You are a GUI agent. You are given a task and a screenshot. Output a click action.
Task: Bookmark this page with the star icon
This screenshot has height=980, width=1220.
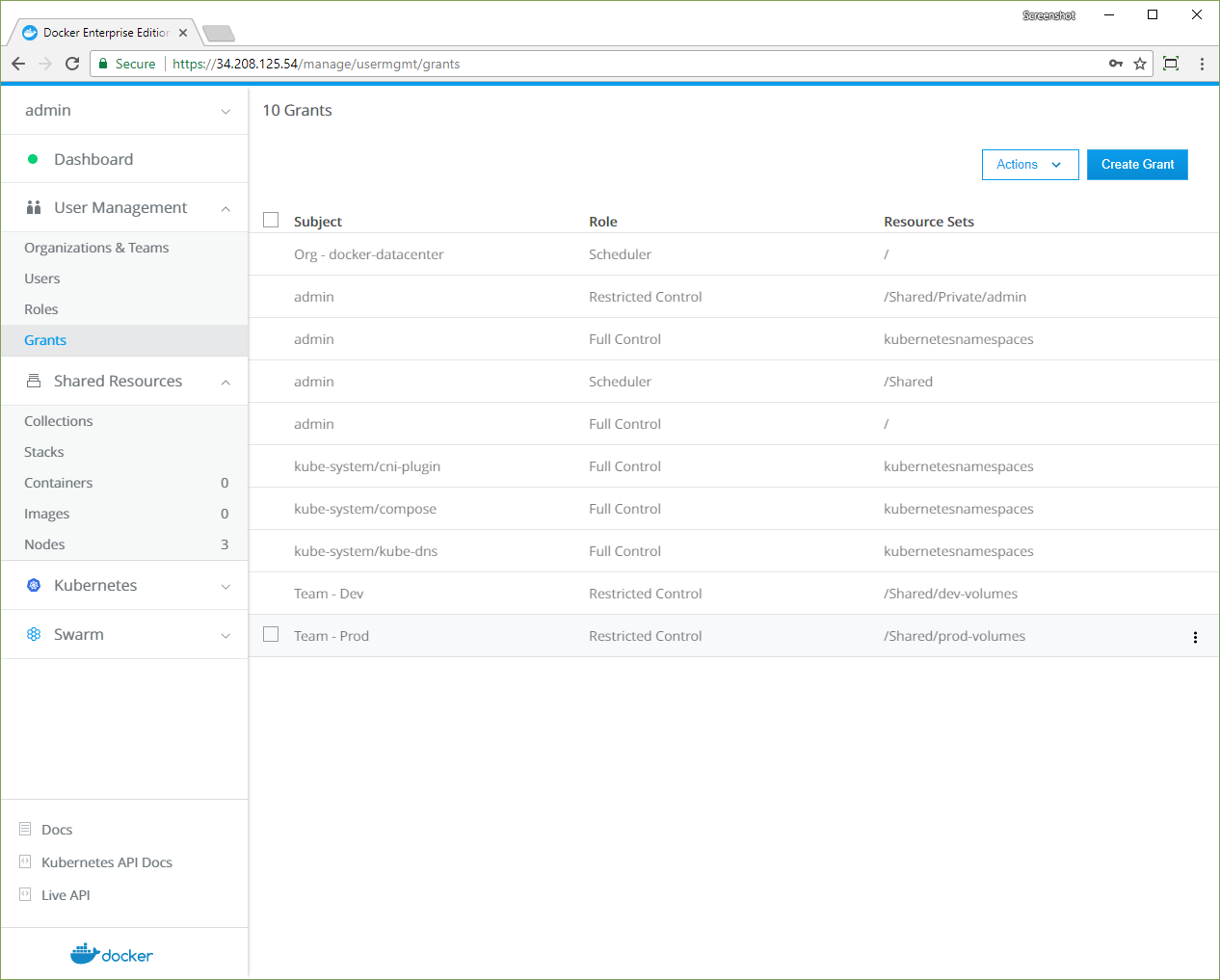pyautogui.click(x=1140, y=64)
